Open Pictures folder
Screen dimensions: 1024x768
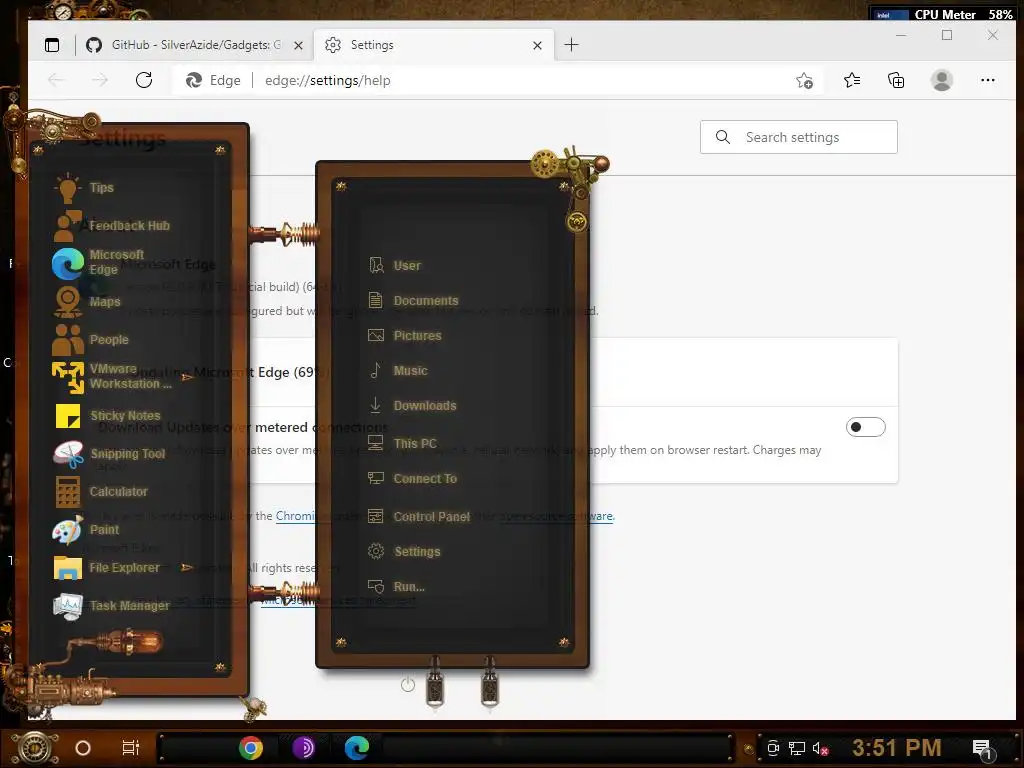pyautogui.click(x=405, y=336)
